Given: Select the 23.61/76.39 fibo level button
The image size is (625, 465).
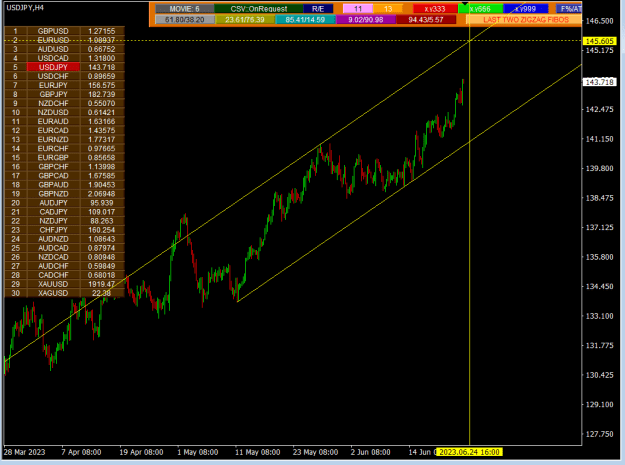Looking at the screenshot, I should click(245, 20).
